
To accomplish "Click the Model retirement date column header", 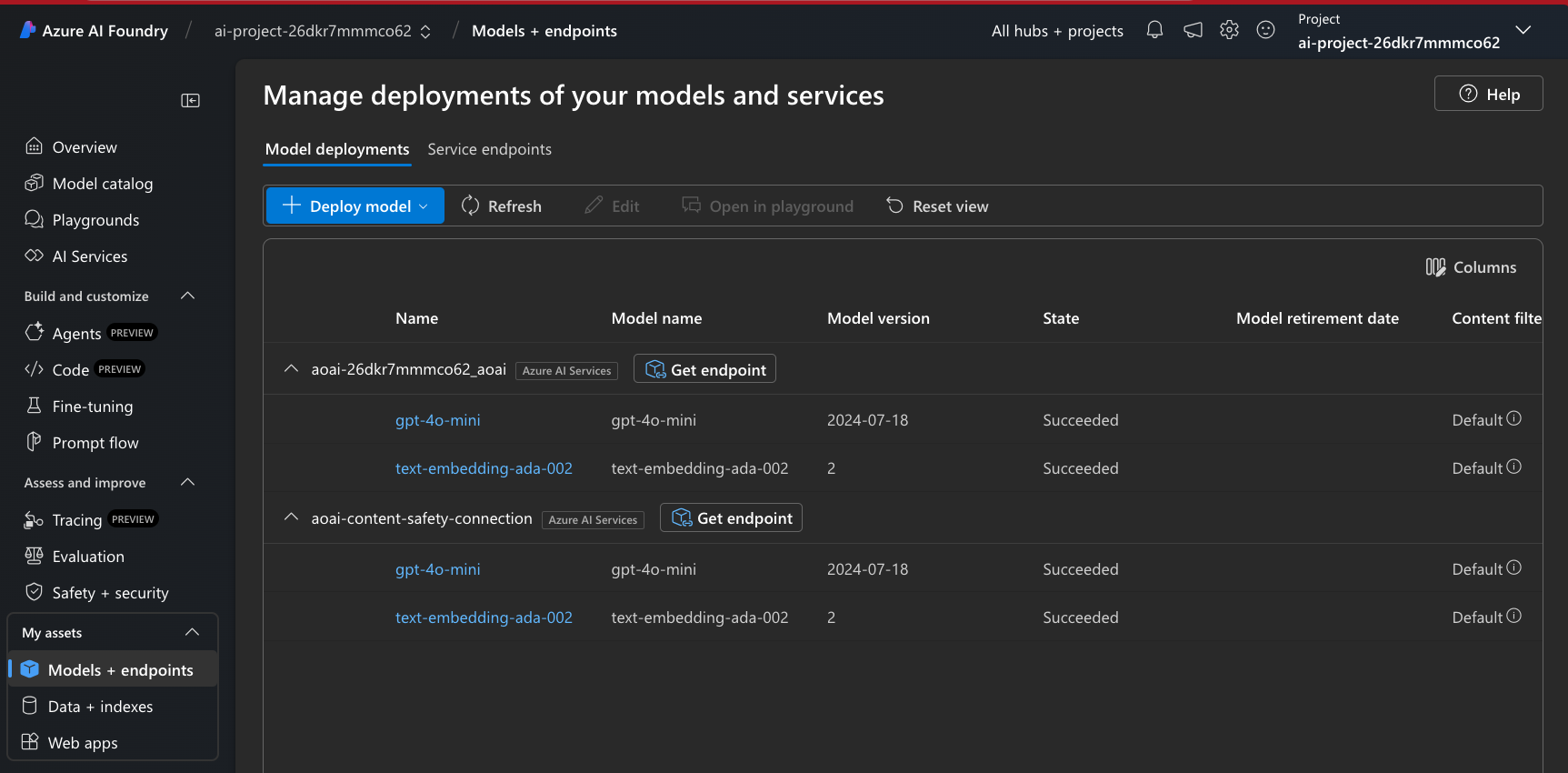I will [1317, 318].
